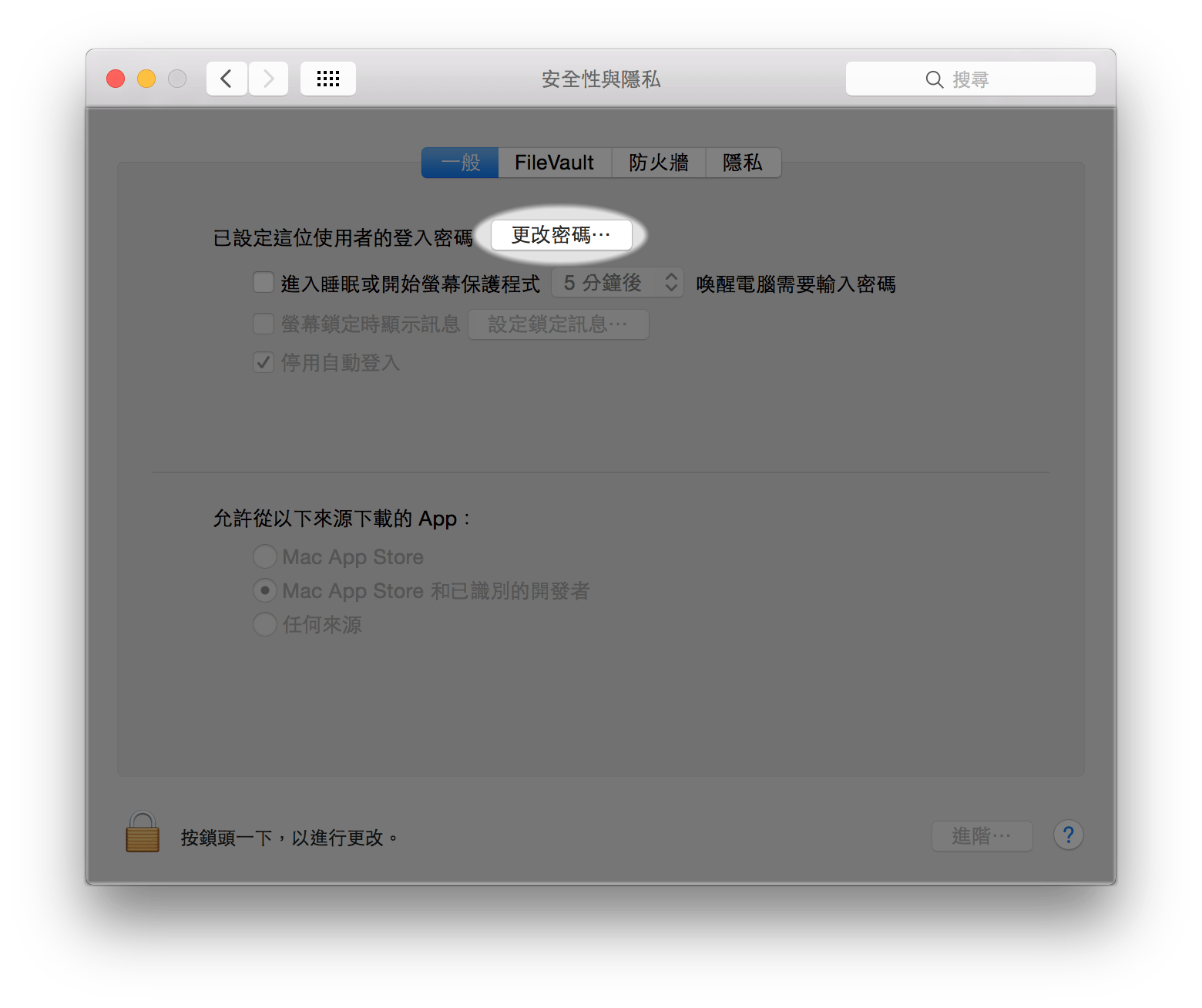Open the 防火牆 tab
Screen dimensions: 1202x1008
point(659,163)
